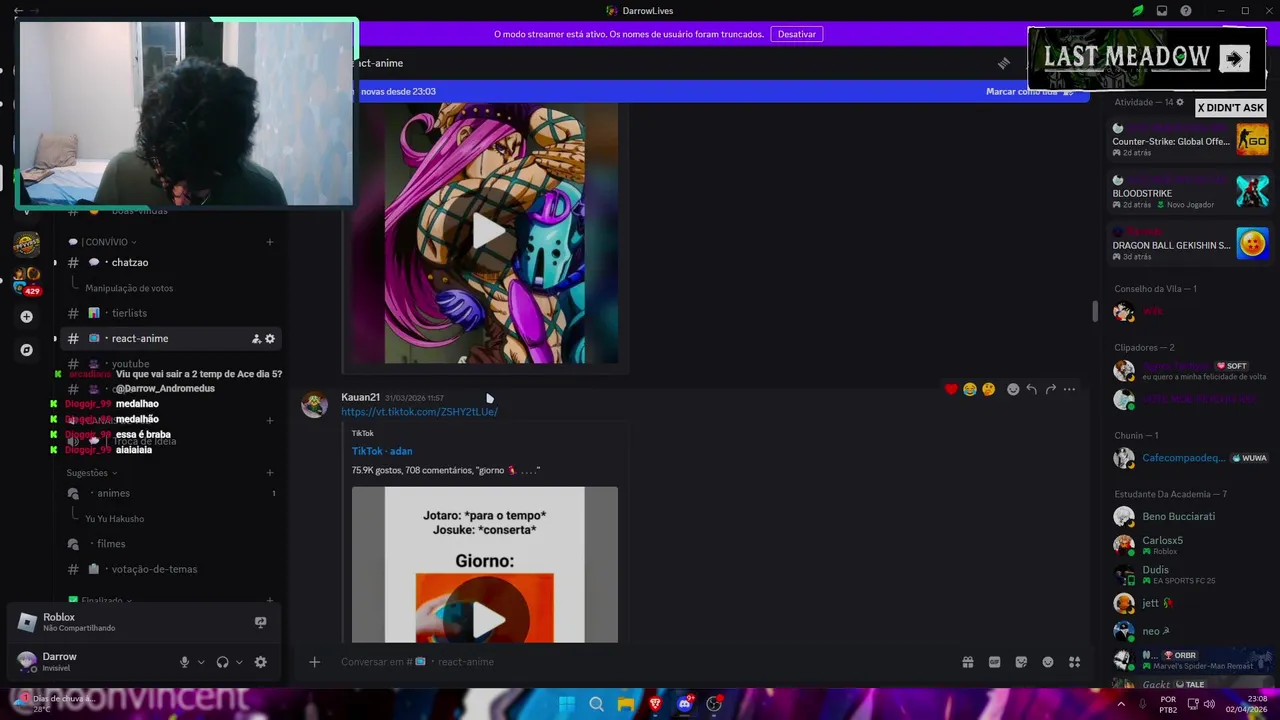
Task: Click Last Meadow banner arrow
Action: point(1234,58)
